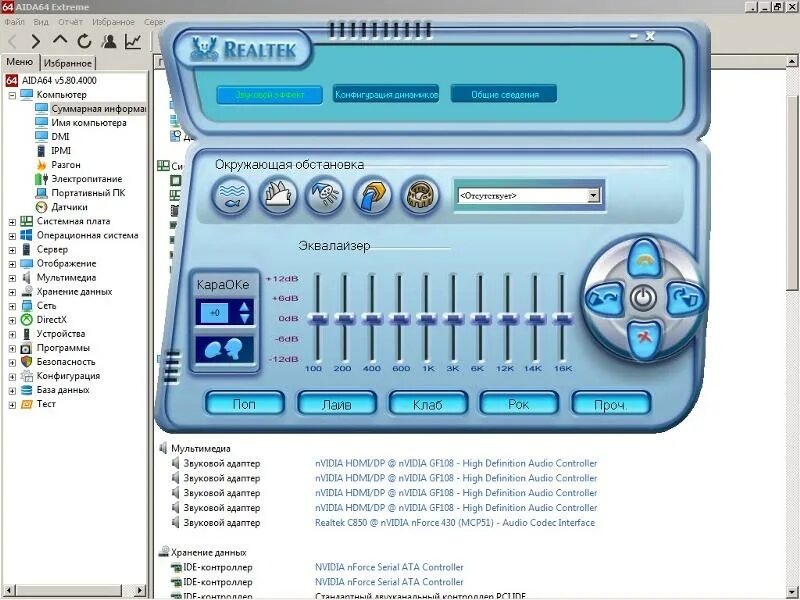Apply the Клаб equalizer preset
The width and height of the screenshot is (800, 600).
(x=428, y=404)
